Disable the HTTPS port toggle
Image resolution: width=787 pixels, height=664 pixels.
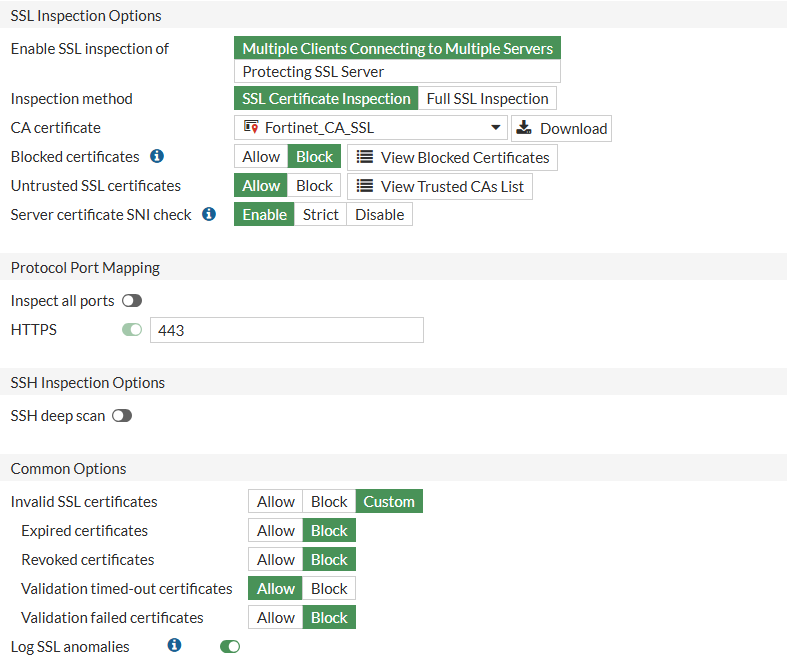[132, 329]
